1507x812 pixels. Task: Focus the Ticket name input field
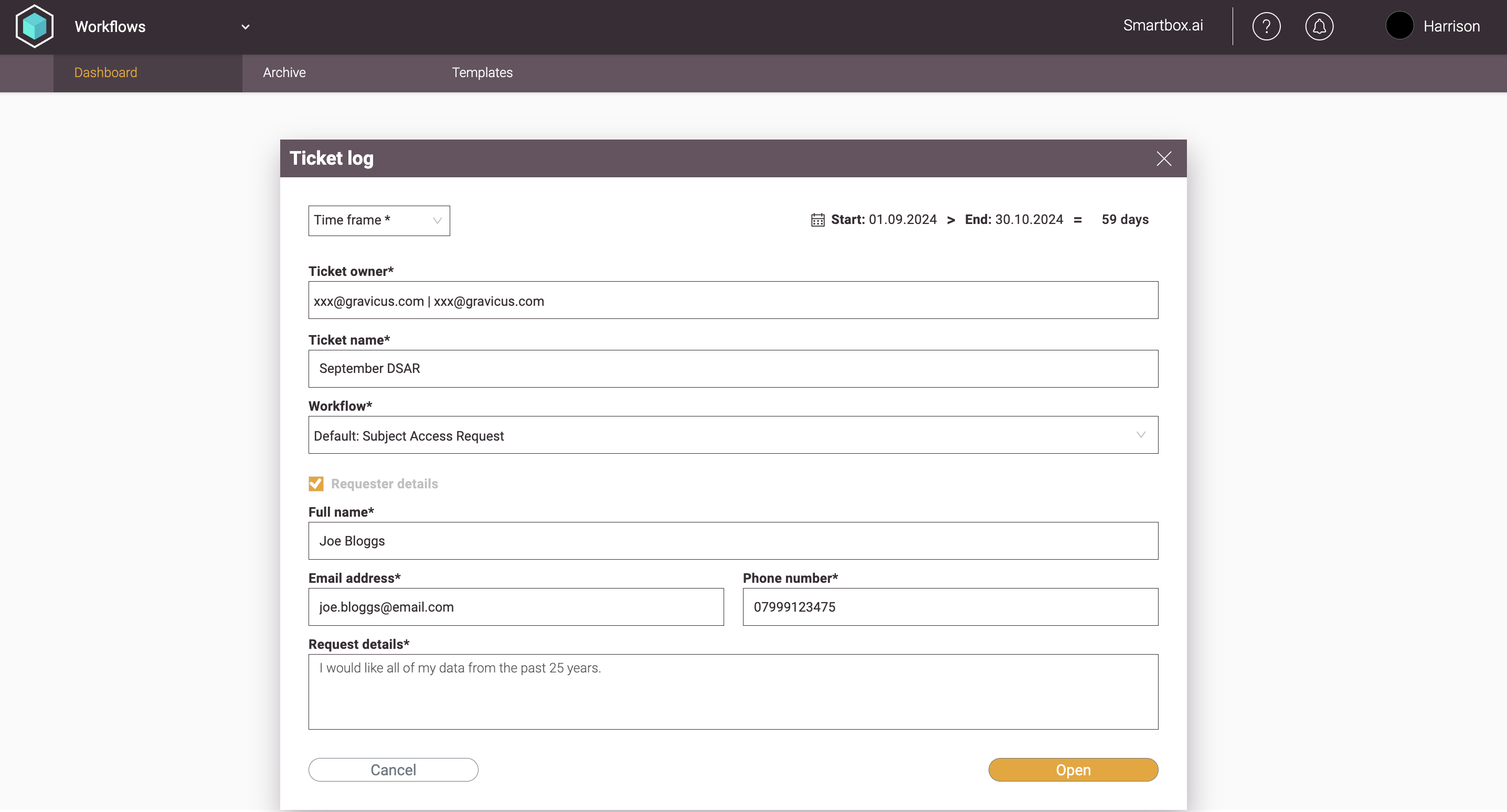[733, 369]
